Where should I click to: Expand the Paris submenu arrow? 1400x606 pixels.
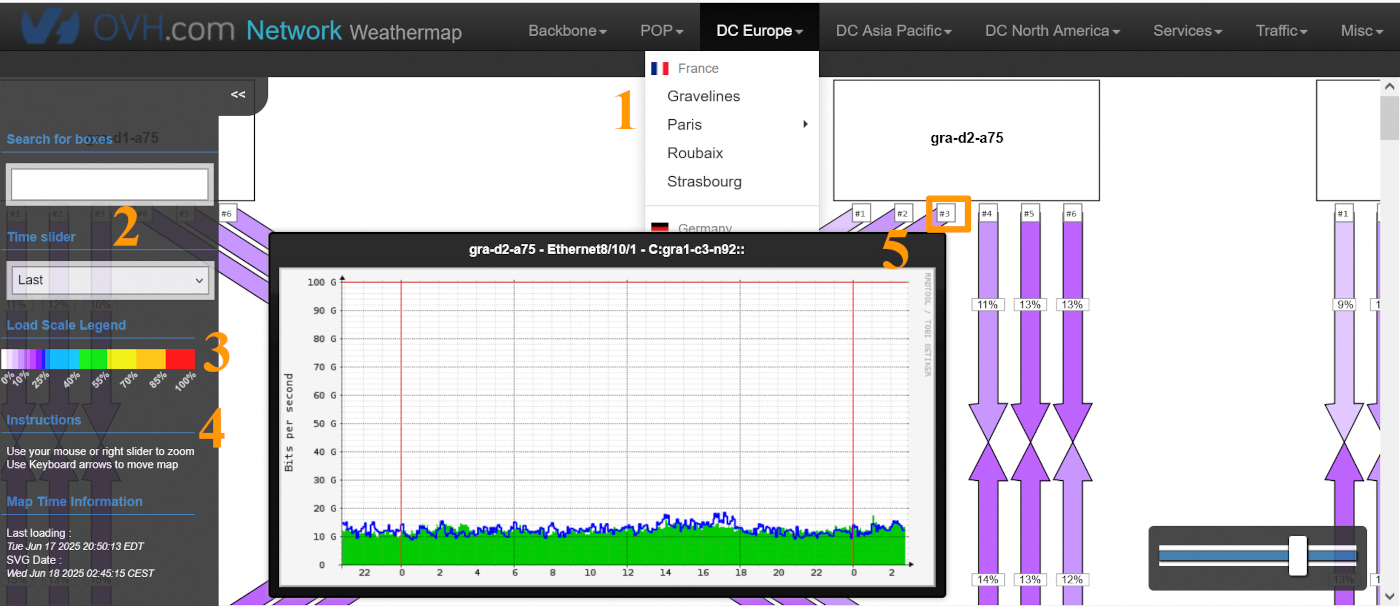tap(804, 125)
